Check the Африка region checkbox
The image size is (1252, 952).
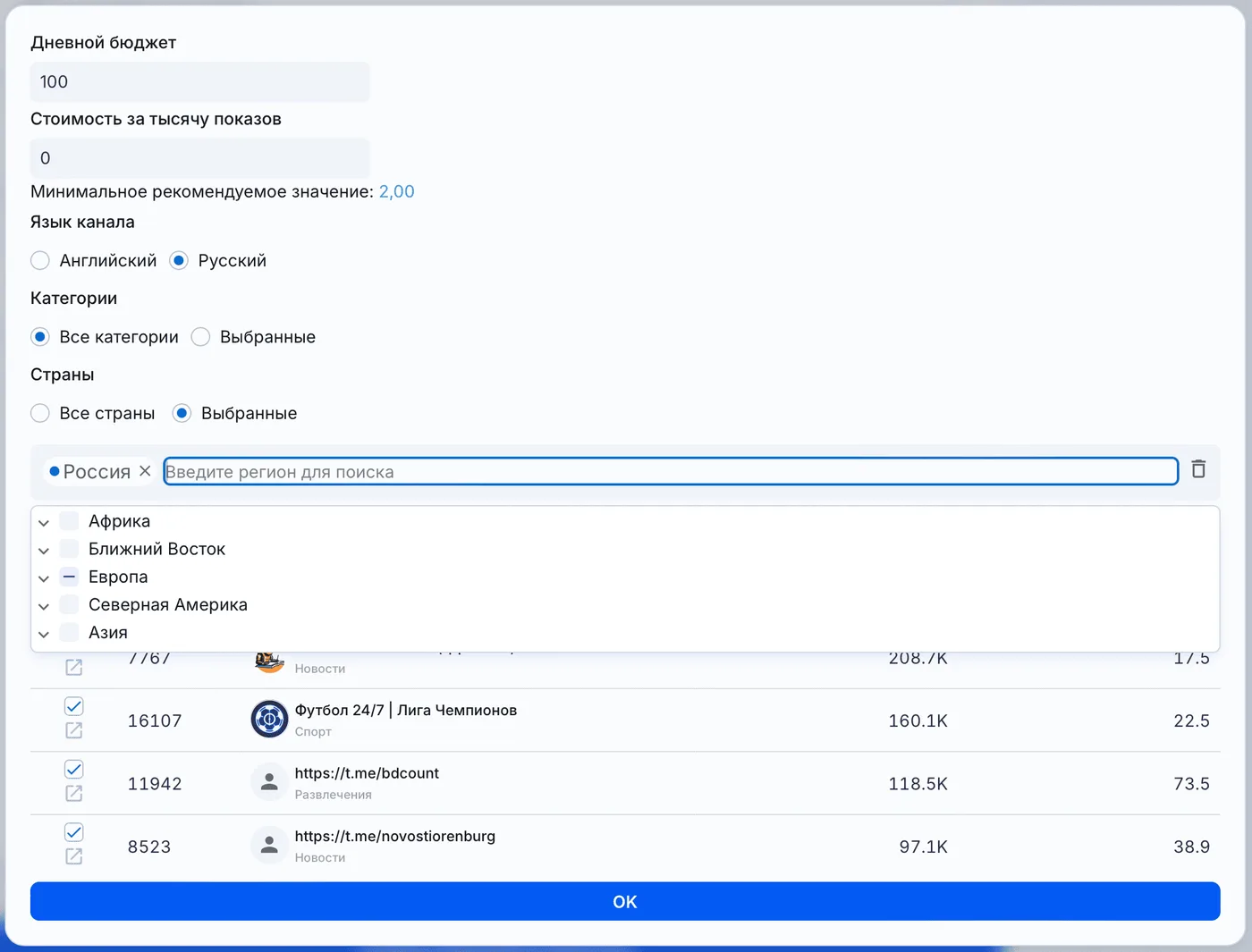69,521
